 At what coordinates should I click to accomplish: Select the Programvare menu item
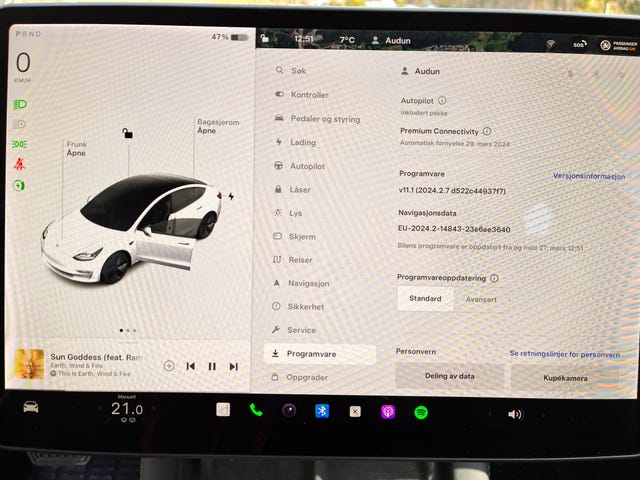[320, 354]
